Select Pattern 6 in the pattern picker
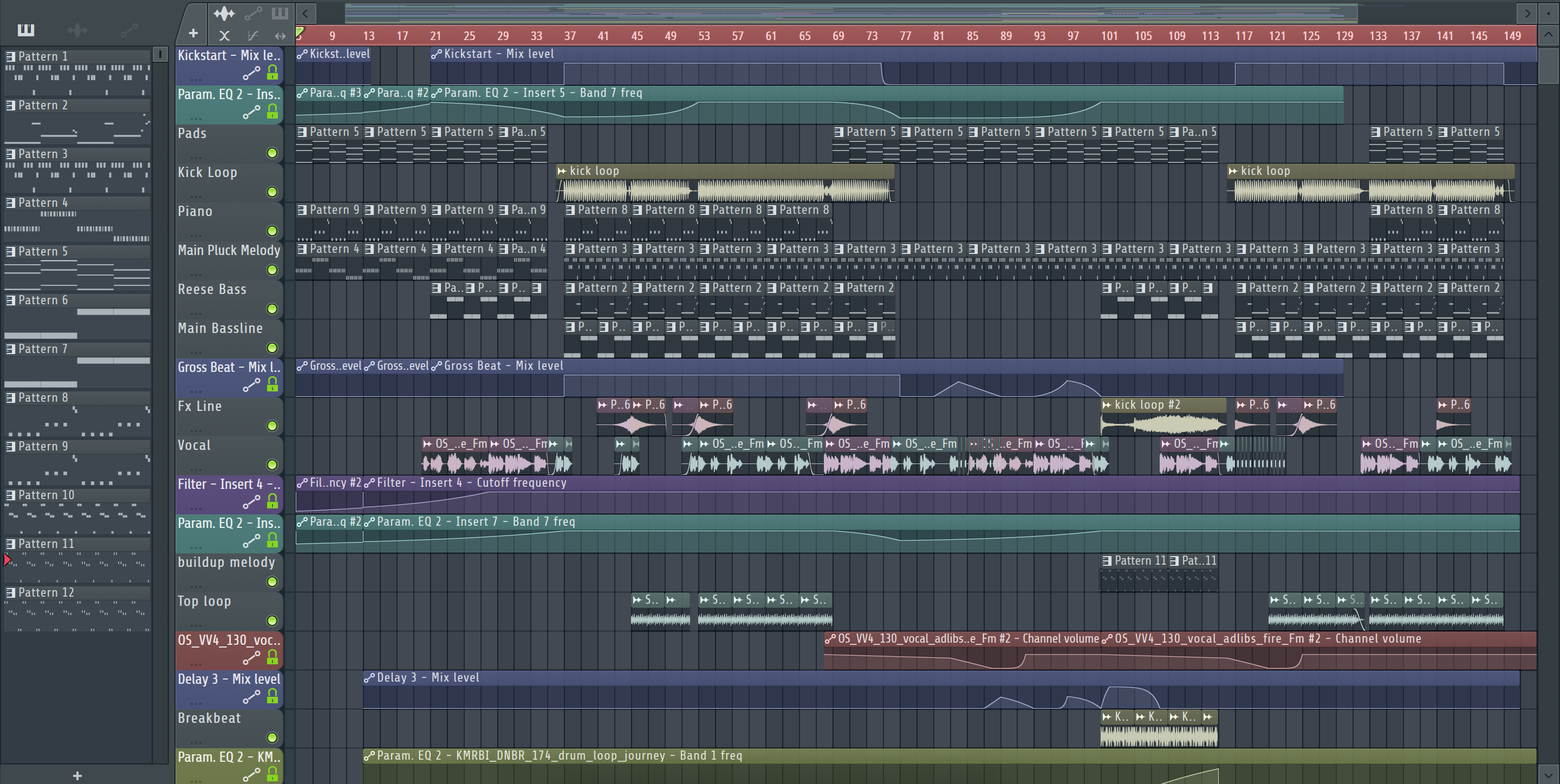 [42, 300]
